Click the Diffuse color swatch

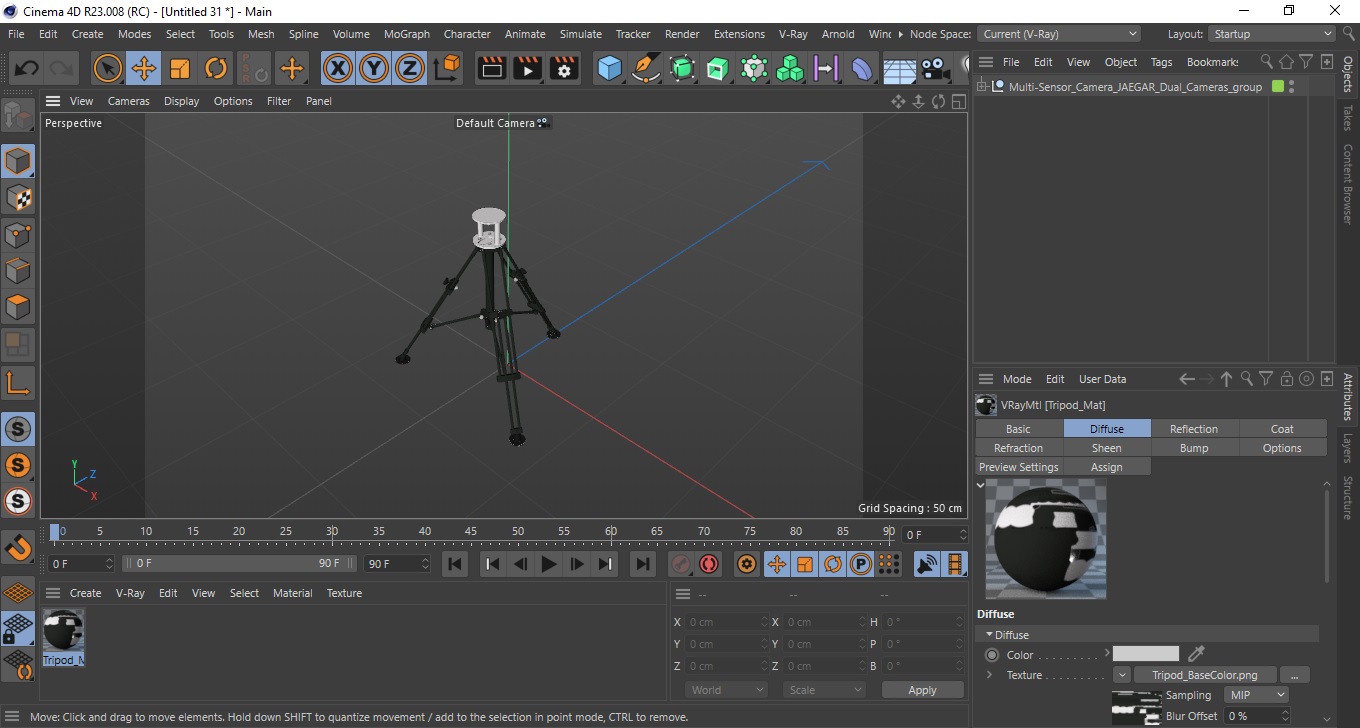coord(1146,654)
